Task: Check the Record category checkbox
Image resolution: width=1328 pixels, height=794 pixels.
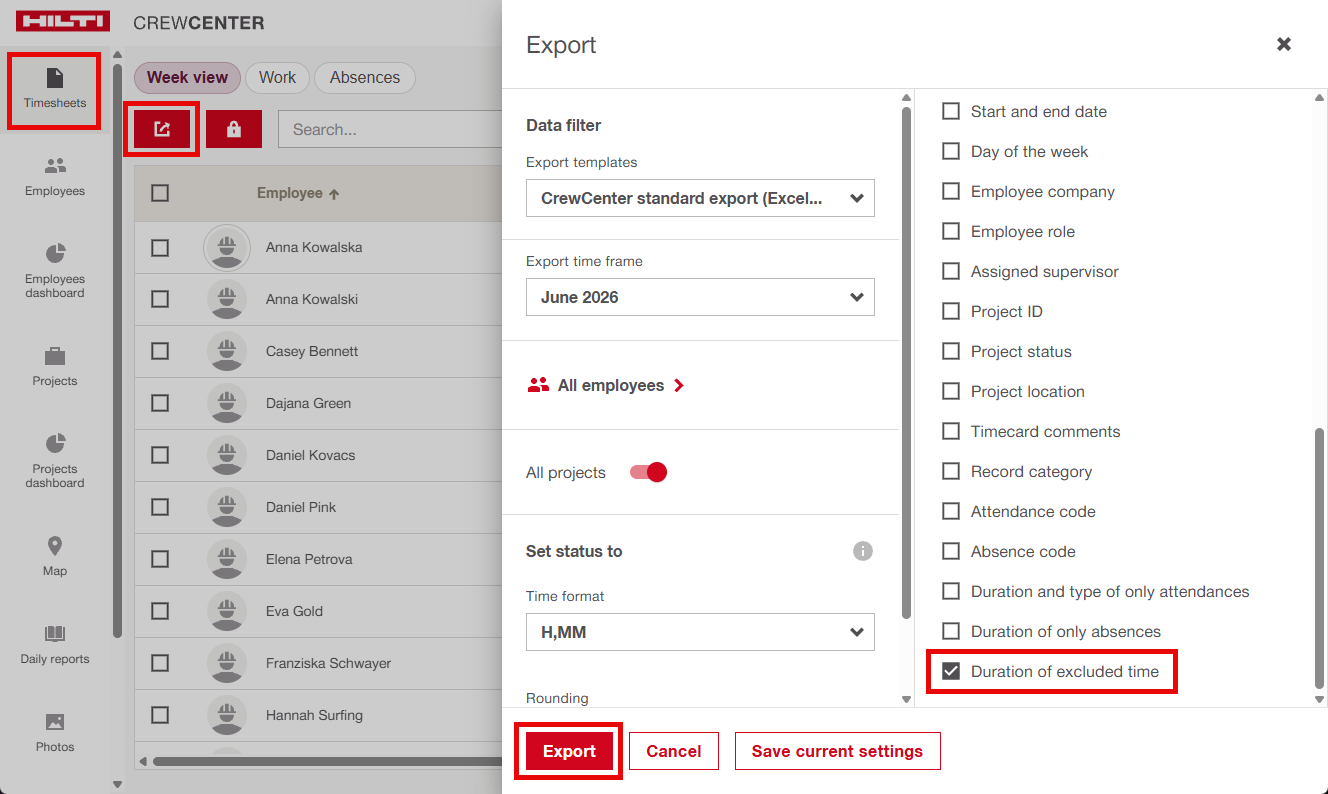Action: click(x=951, y=471)
